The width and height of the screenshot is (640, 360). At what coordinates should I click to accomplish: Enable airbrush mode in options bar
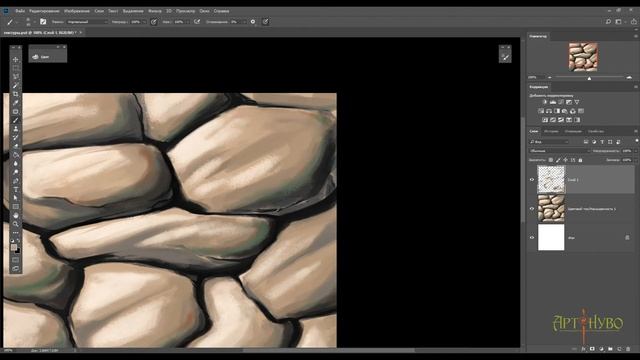click(197, 22)
